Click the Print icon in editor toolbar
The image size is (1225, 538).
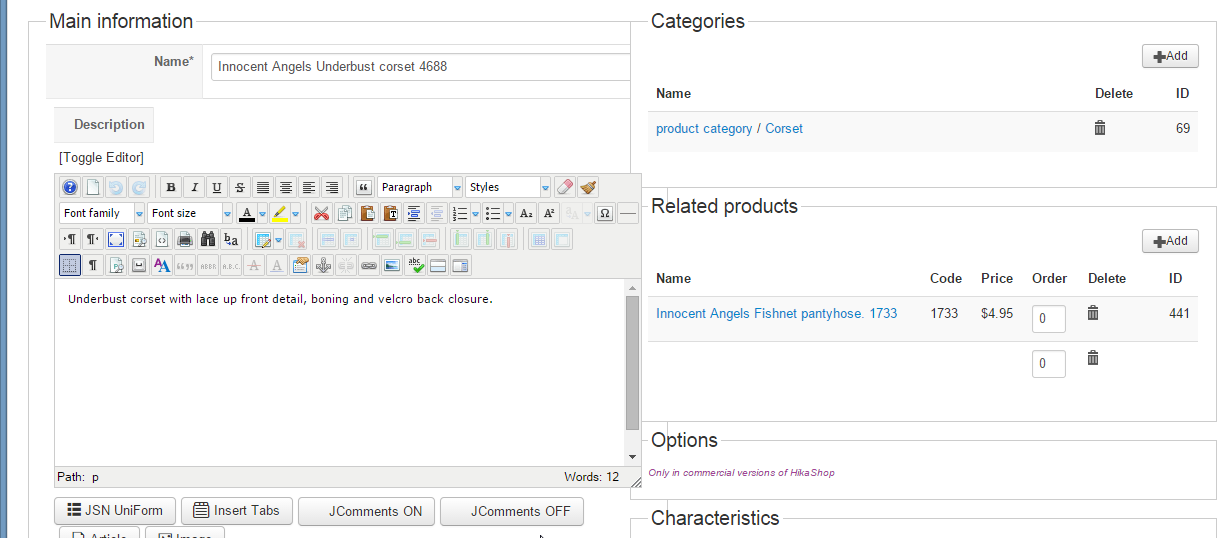(x=185, y=239)
